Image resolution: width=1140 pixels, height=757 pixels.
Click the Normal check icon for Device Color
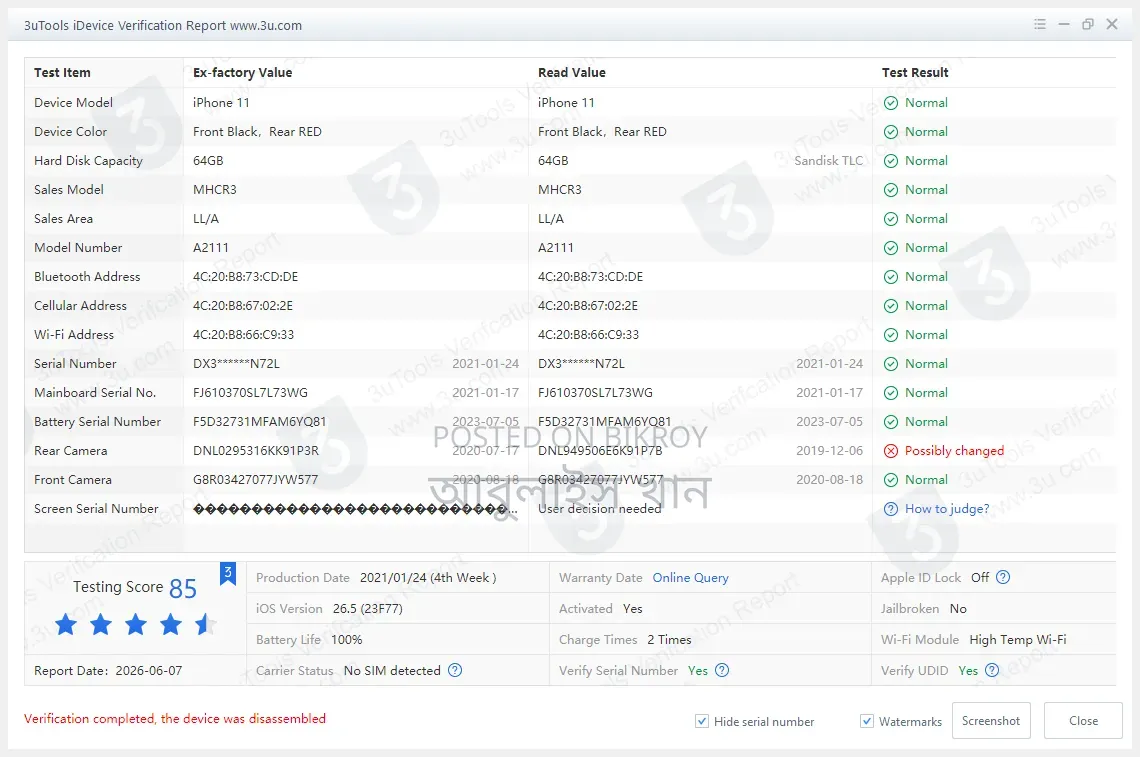pyautogui.click(x=891, y=132)
